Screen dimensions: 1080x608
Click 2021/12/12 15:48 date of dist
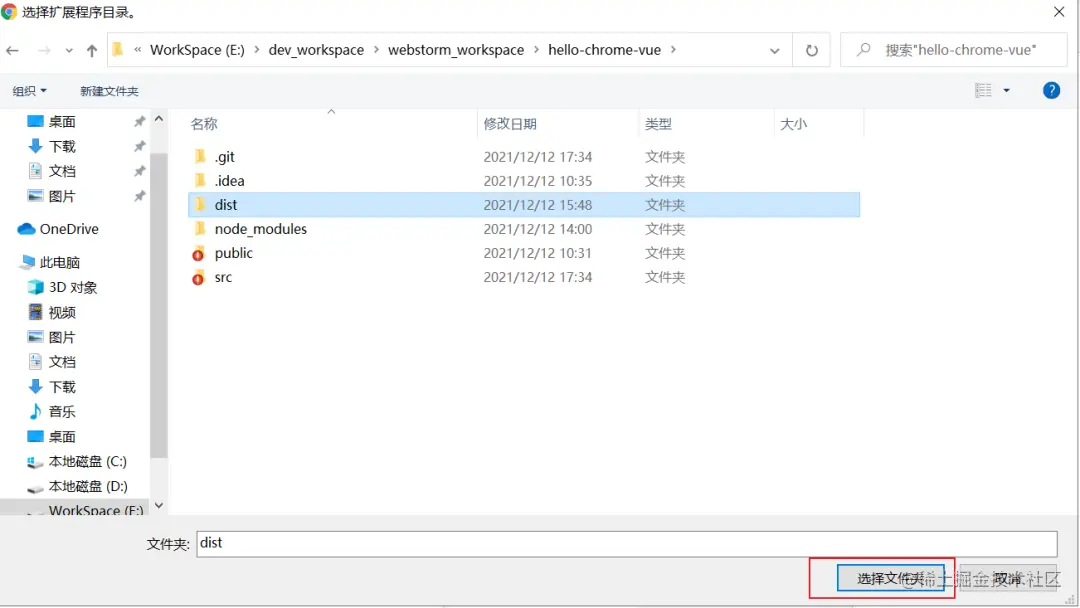537,205
